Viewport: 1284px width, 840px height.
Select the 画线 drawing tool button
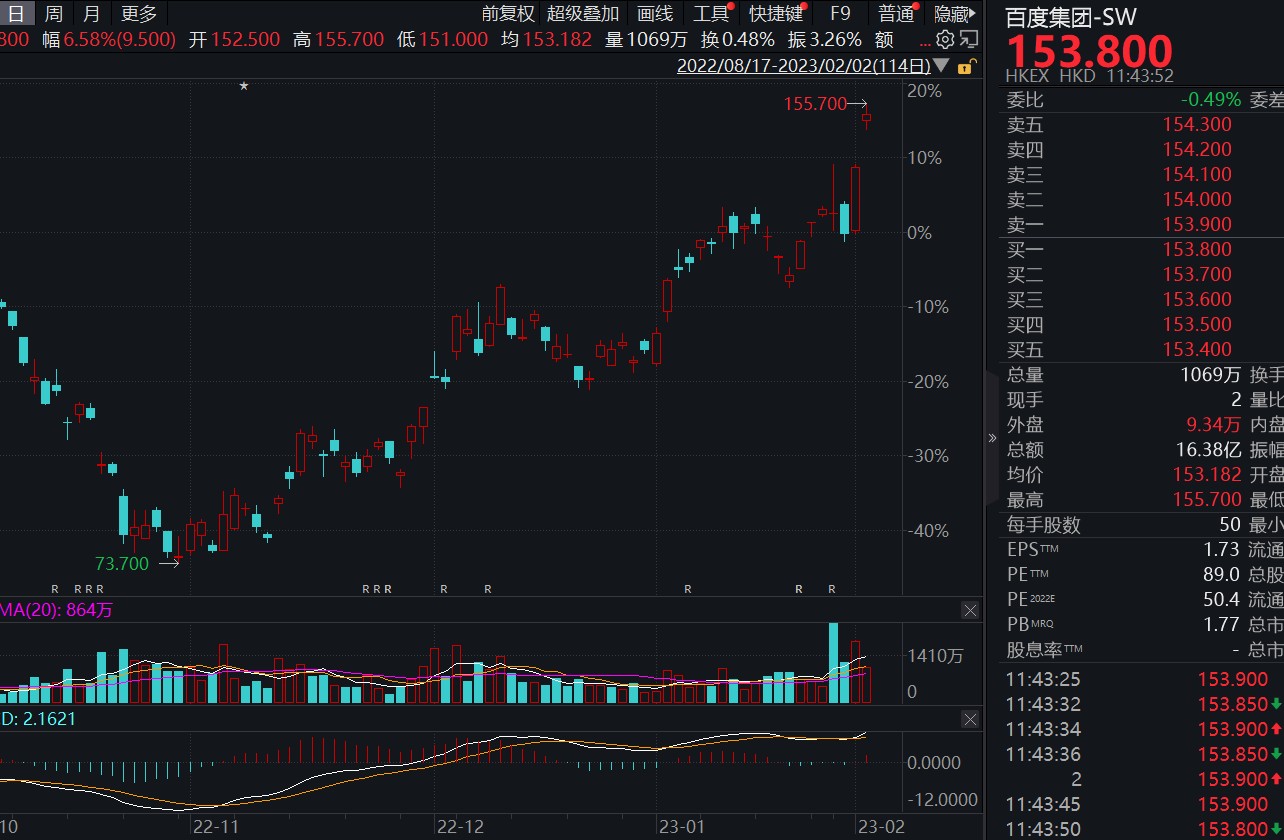click(x=655, y=14)
